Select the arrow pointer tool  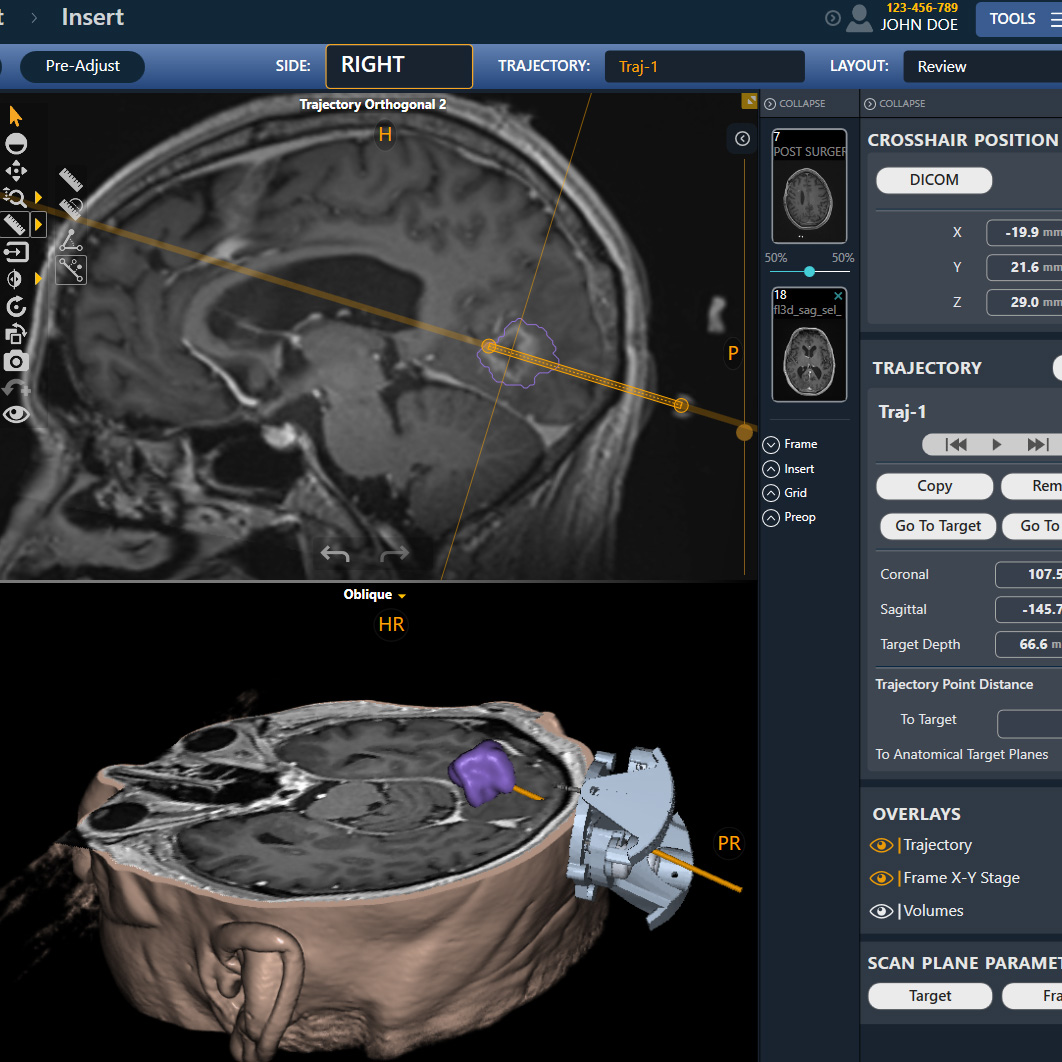16,114
